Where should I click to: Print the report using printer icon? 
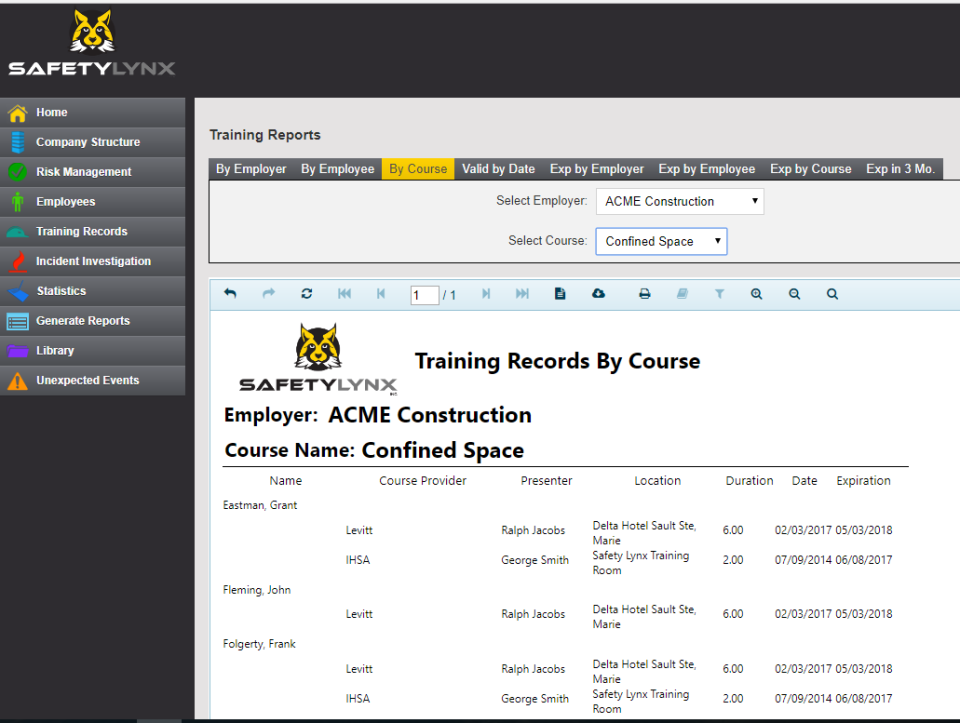645,294
